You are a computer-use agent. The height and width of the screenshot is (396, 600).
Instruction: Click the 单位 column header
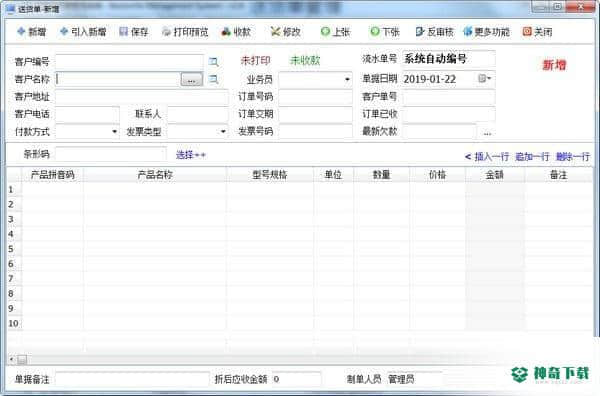[333, 175]
